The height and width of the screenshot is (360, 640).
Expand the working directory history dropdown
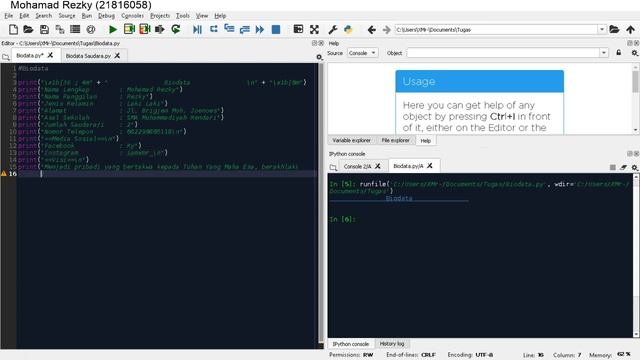[x=602, y=29]
